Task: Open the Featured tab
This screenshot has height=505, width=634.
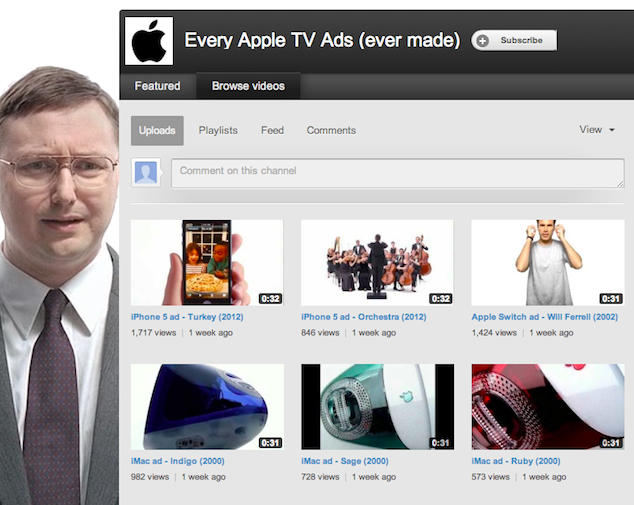Action: click(157, 86)
